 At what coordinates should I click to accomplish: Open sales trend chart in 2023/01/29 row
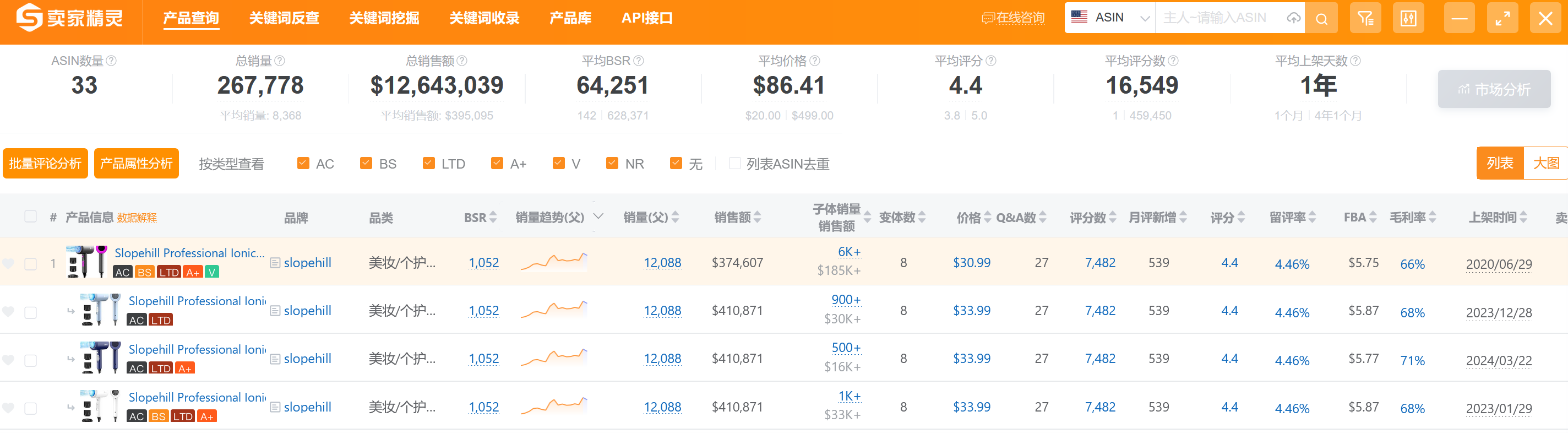coord(554,405)
